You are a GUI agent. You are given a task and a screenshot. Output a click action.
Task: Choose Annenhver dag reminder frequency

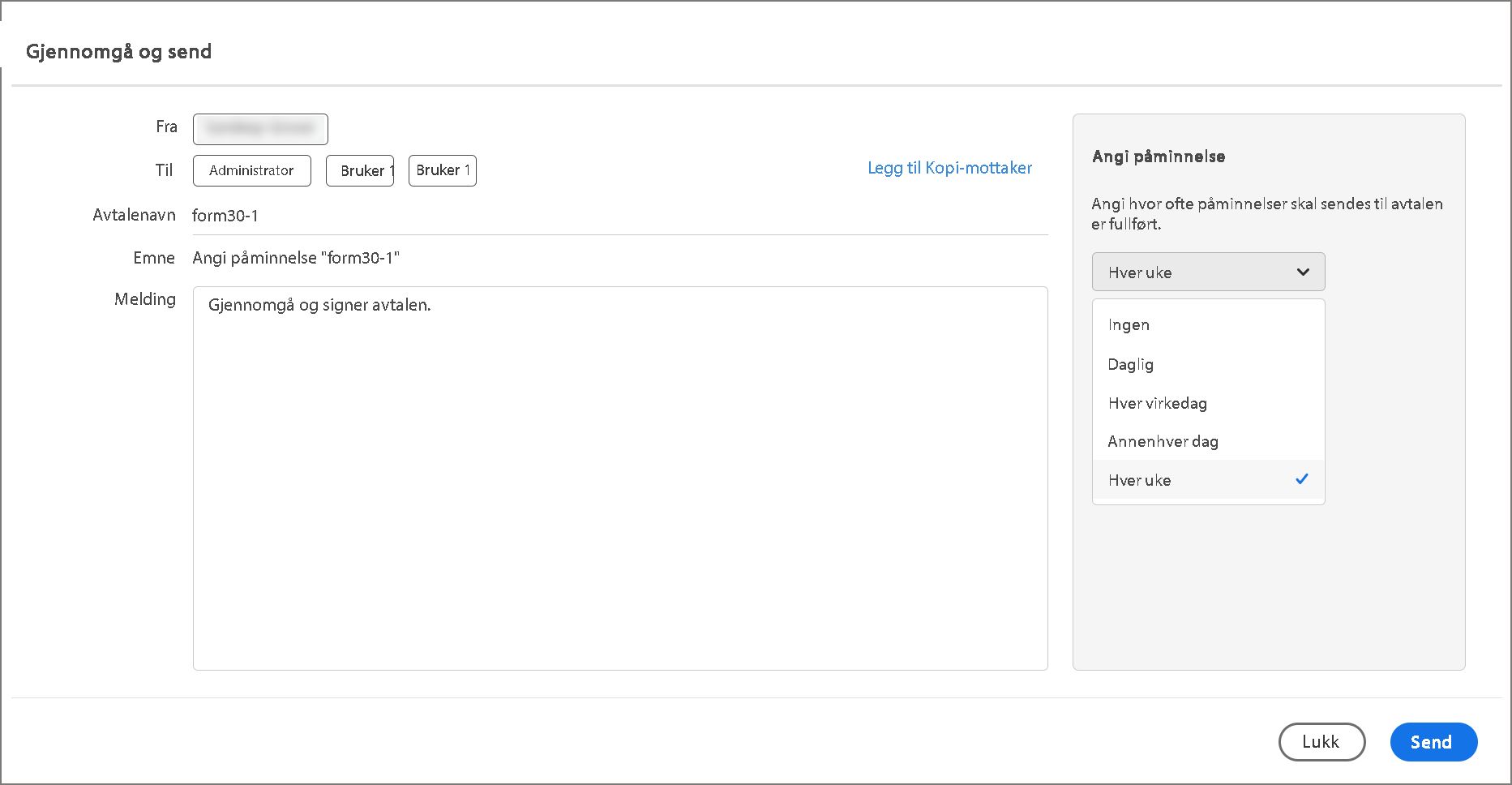point(1163,442)
